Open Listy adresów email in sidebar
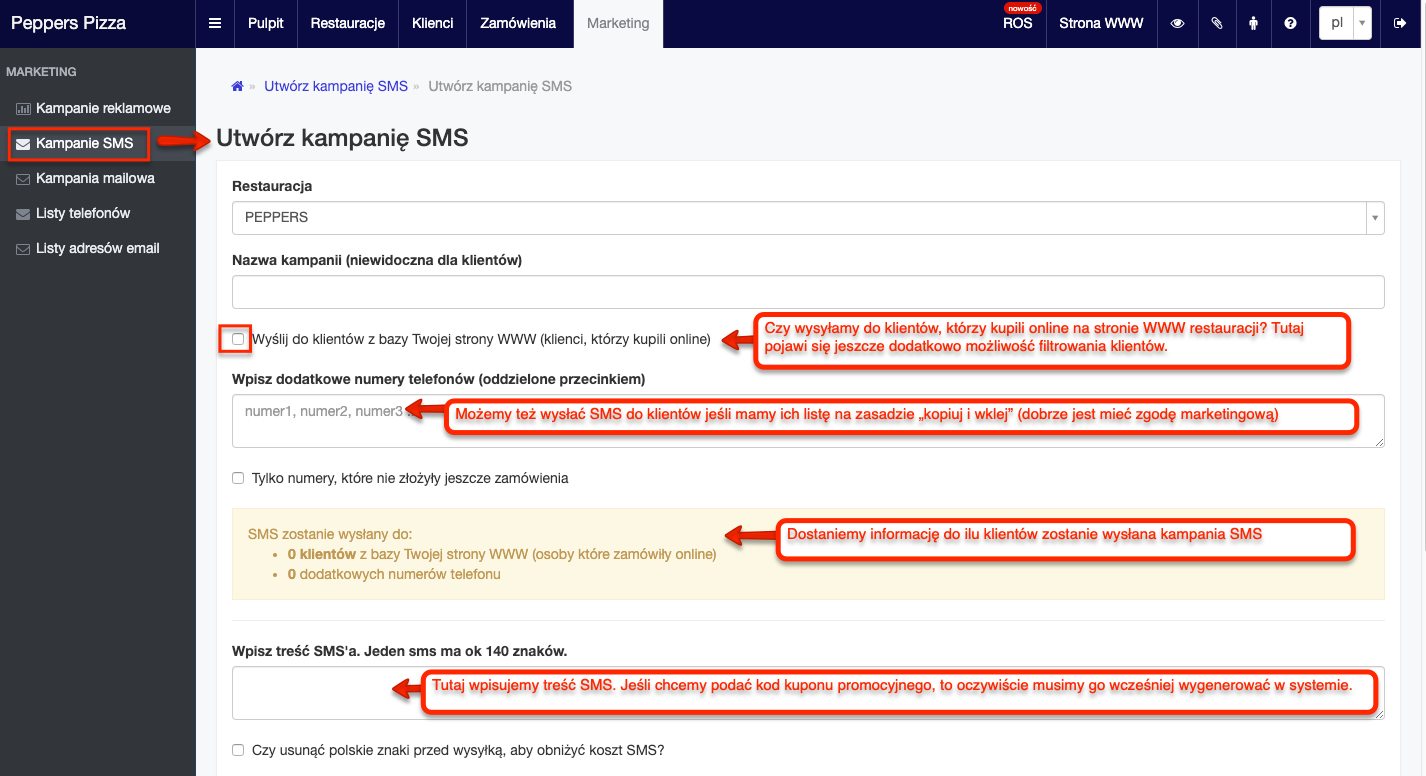 (98, 248)
